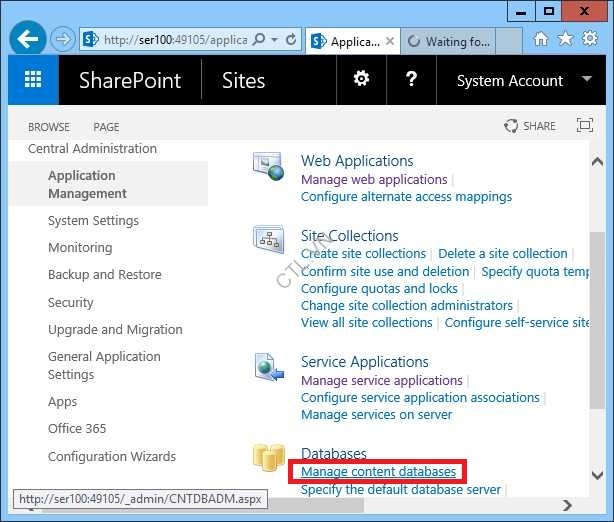This screenshot has height=522, width=614.
Task: Click the Refresh page icon
Action: tap(291, 39)
